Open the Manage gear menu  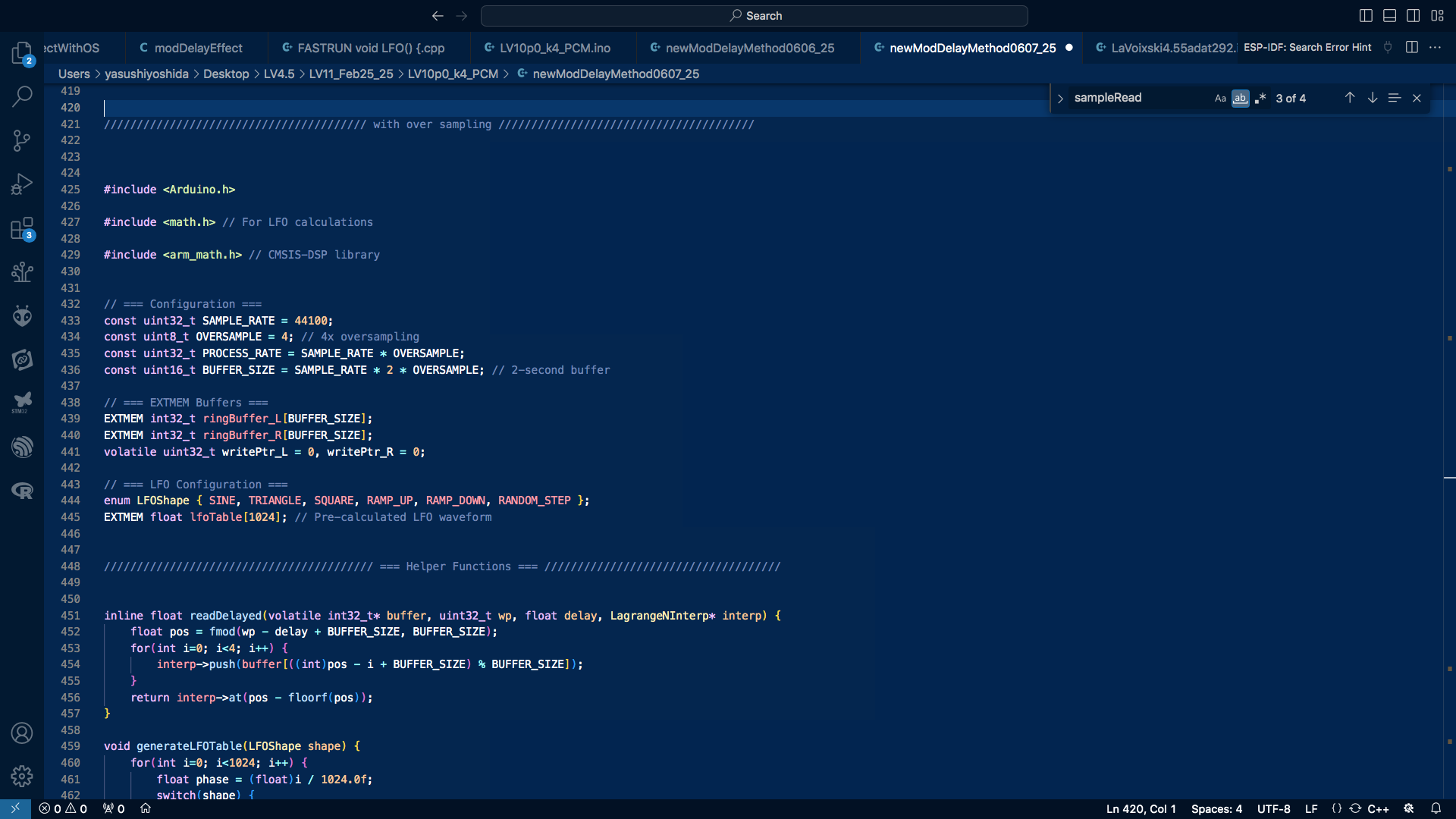(22, 776)
